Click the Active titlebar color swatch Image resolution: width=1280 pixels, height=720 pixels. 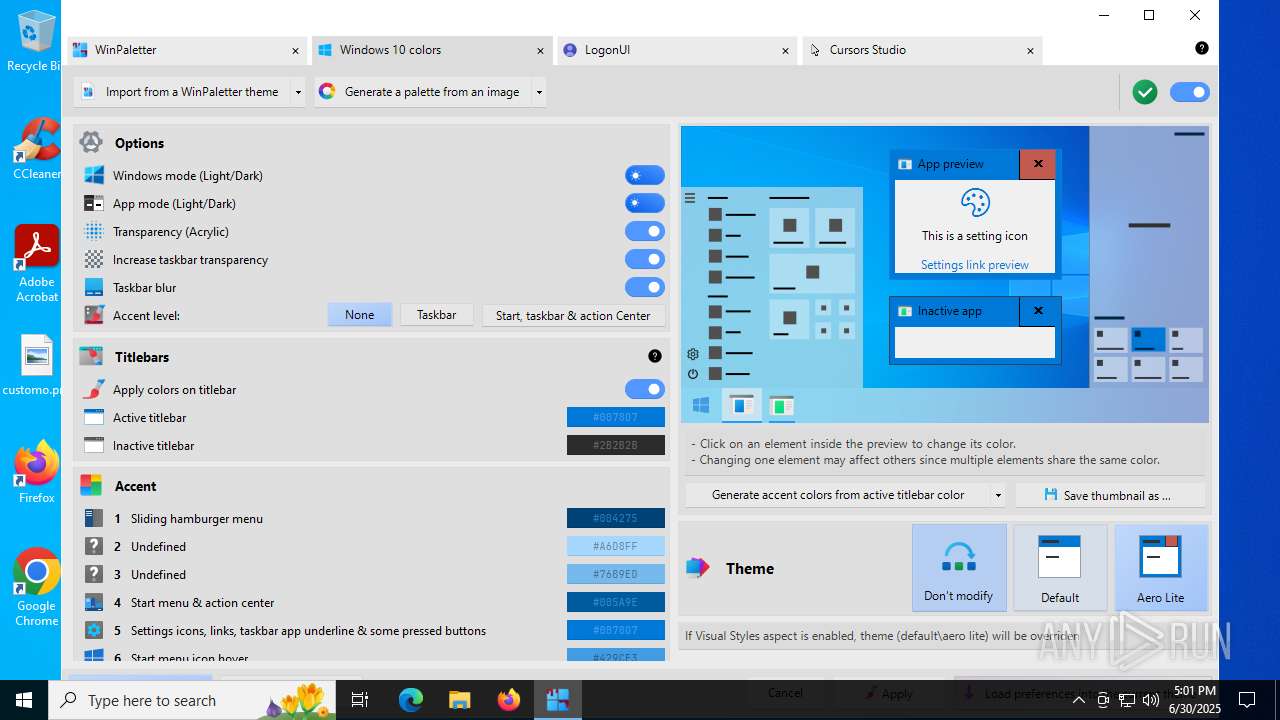(x=616, y=417)
